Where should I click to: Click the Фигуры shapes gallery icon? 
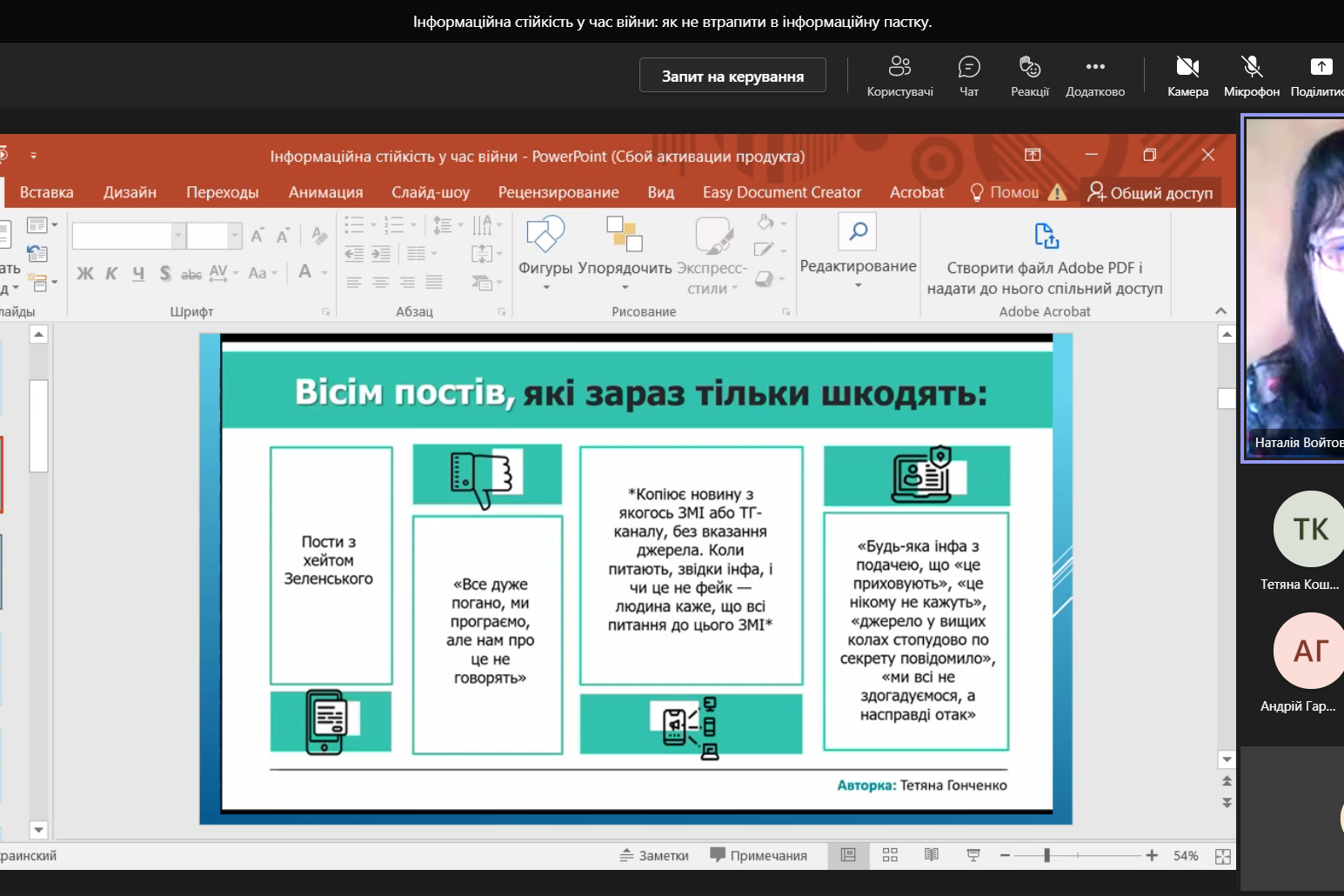point(545,233)
